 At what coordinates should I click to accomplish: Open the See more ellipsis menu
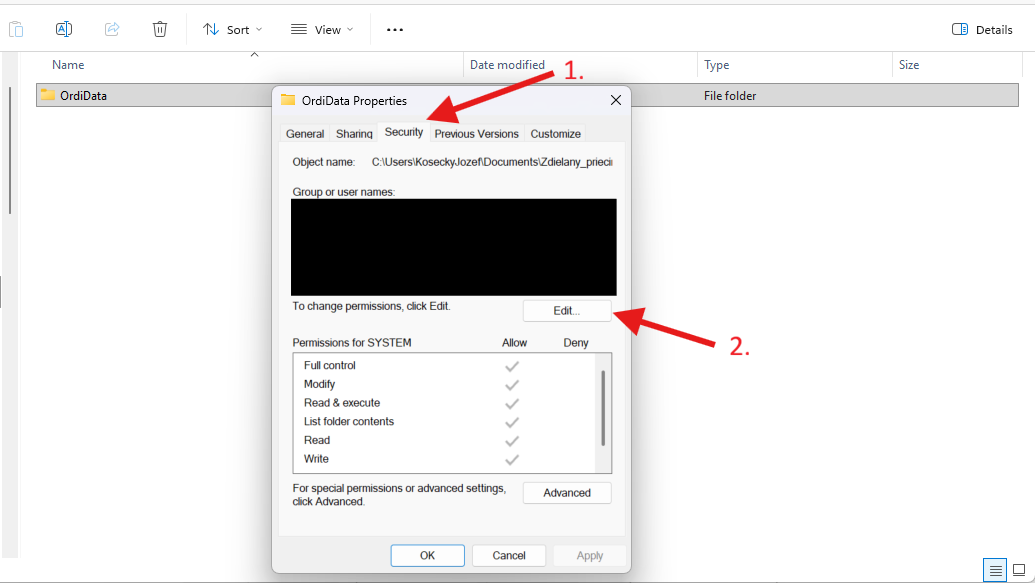395,30
